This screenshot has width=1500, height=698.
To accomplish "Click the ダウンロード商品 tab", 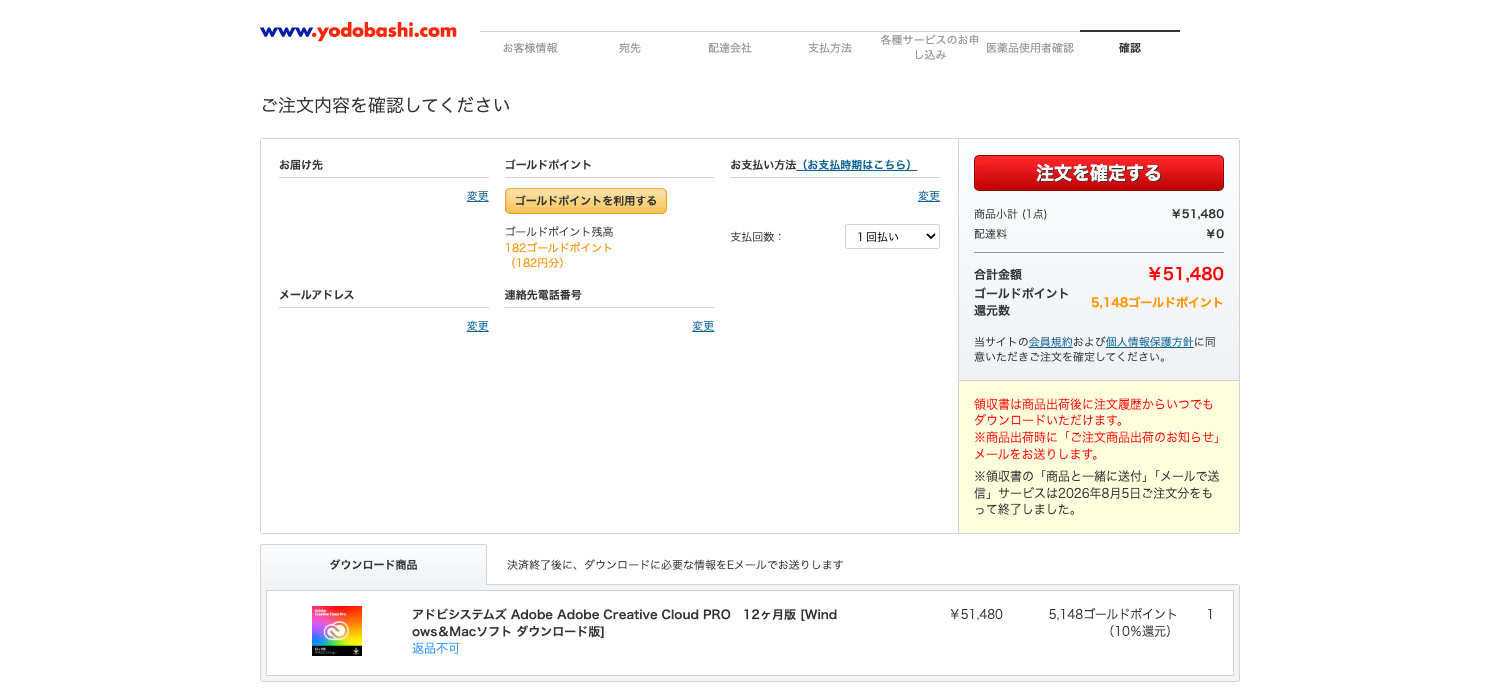I will pos(373,565).
